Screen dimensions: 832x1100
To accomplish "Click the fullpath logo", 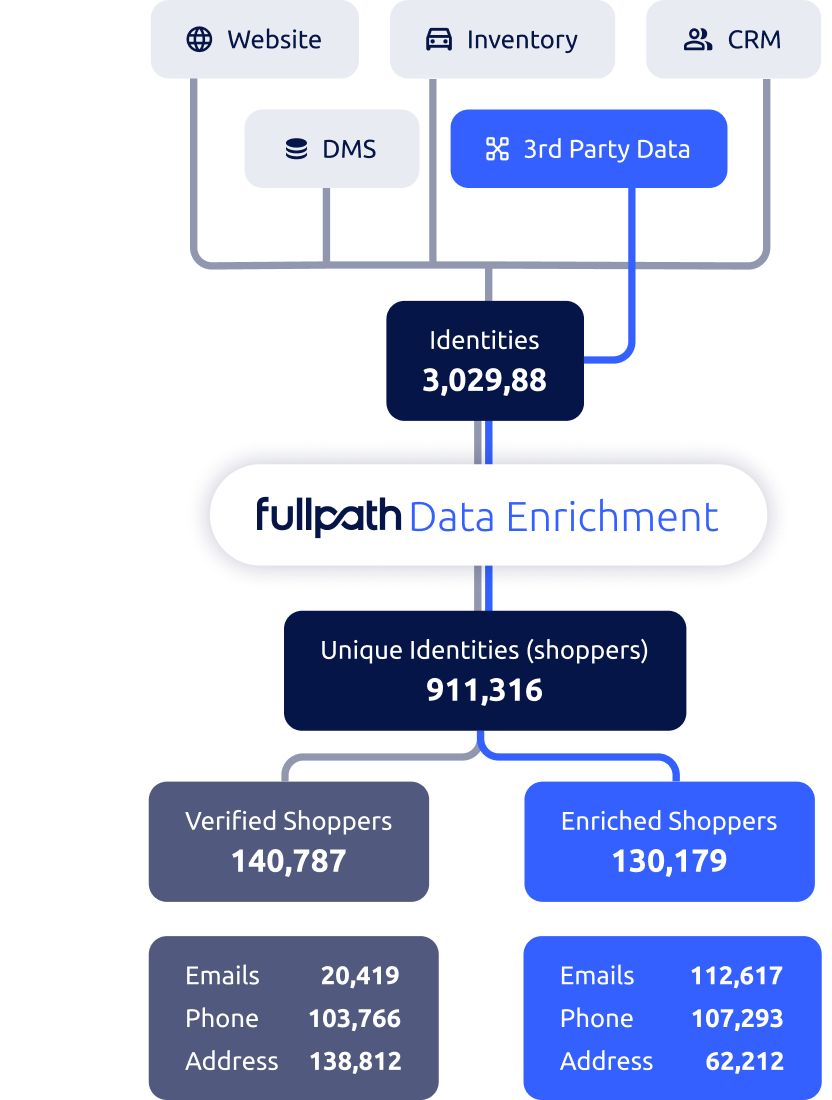I will [x=330, y=515].
